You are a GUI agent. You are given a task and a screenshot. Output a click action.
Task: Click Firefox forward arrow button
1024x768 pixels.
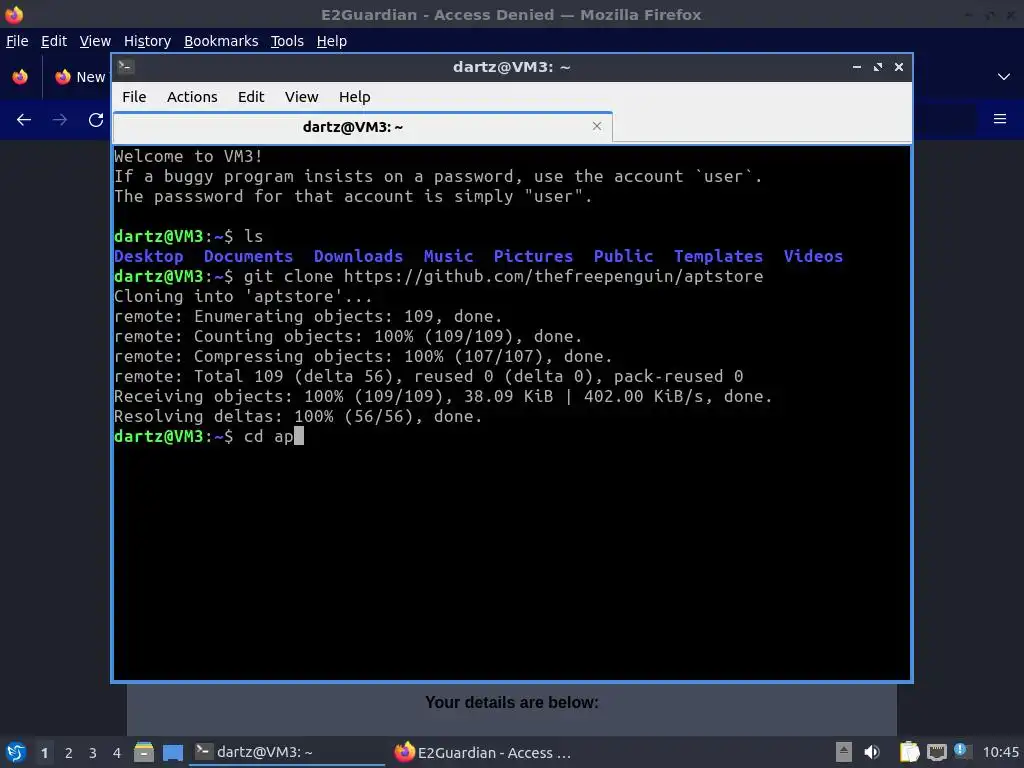(x=59, y=120)
